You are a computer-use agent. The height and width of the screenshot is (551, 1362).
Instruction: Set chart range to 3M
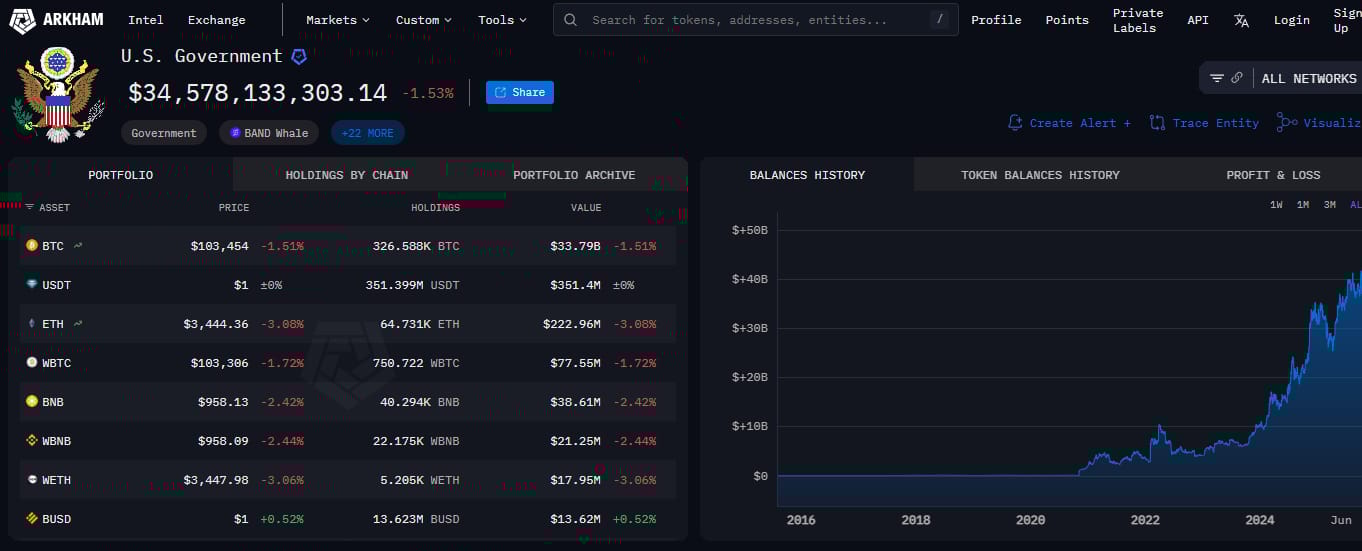tap(1329, 204)
